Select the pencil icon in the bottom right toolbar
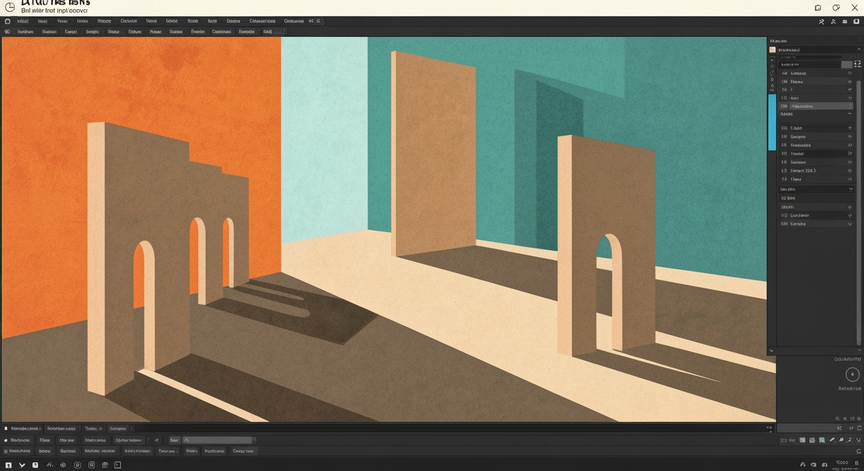This screenshot has width=864, height=471. click(x=831, y=440)
